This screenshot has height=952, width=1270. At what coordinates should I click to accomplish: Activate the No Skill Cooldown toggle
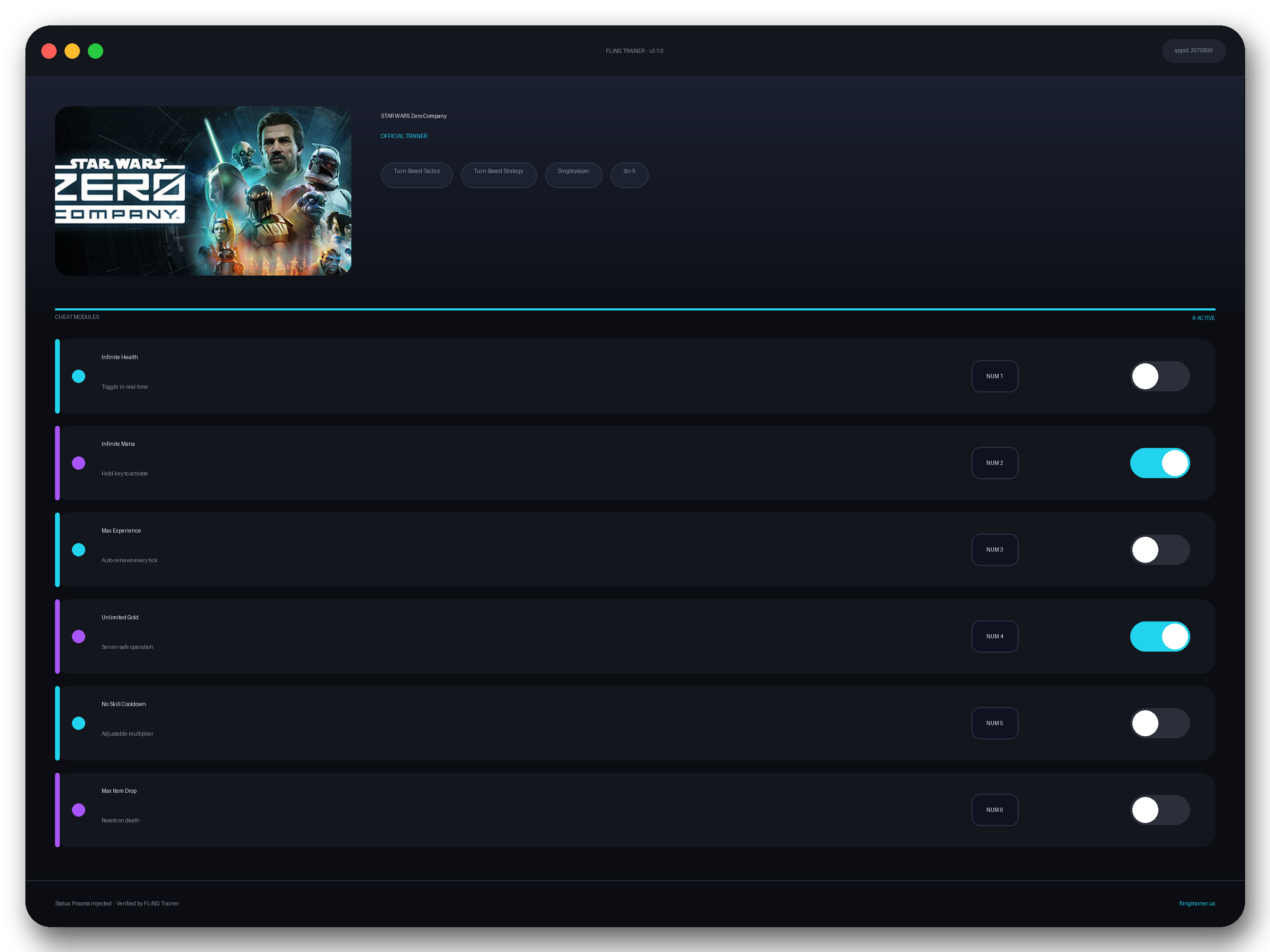click(1160, 723)
